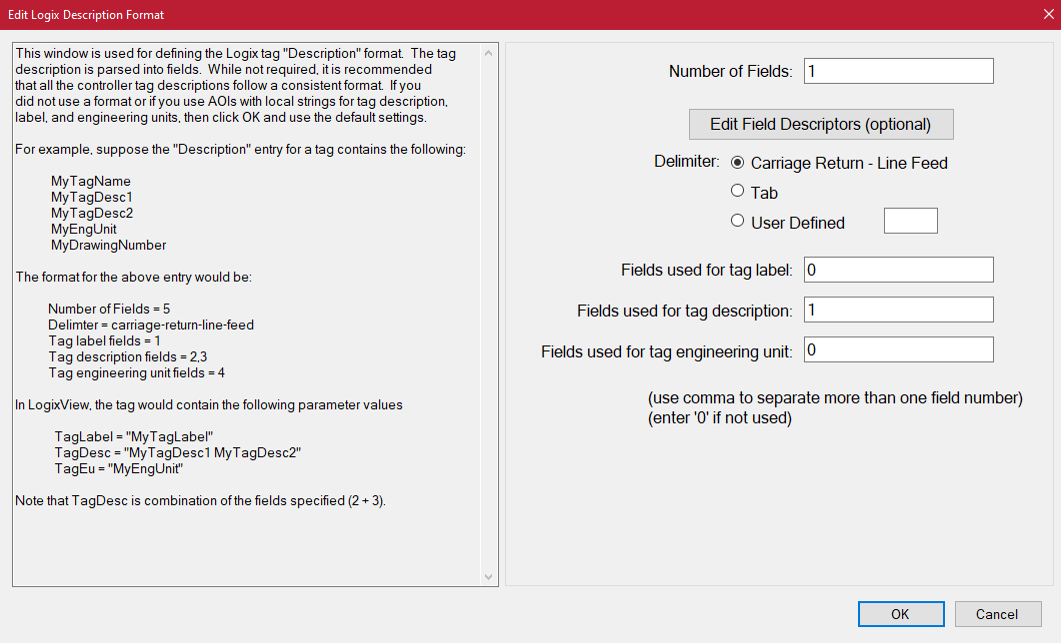Click the "MyDrawingNumber" example line
The width and height of the screenshot is (1061, 643).
108,245
